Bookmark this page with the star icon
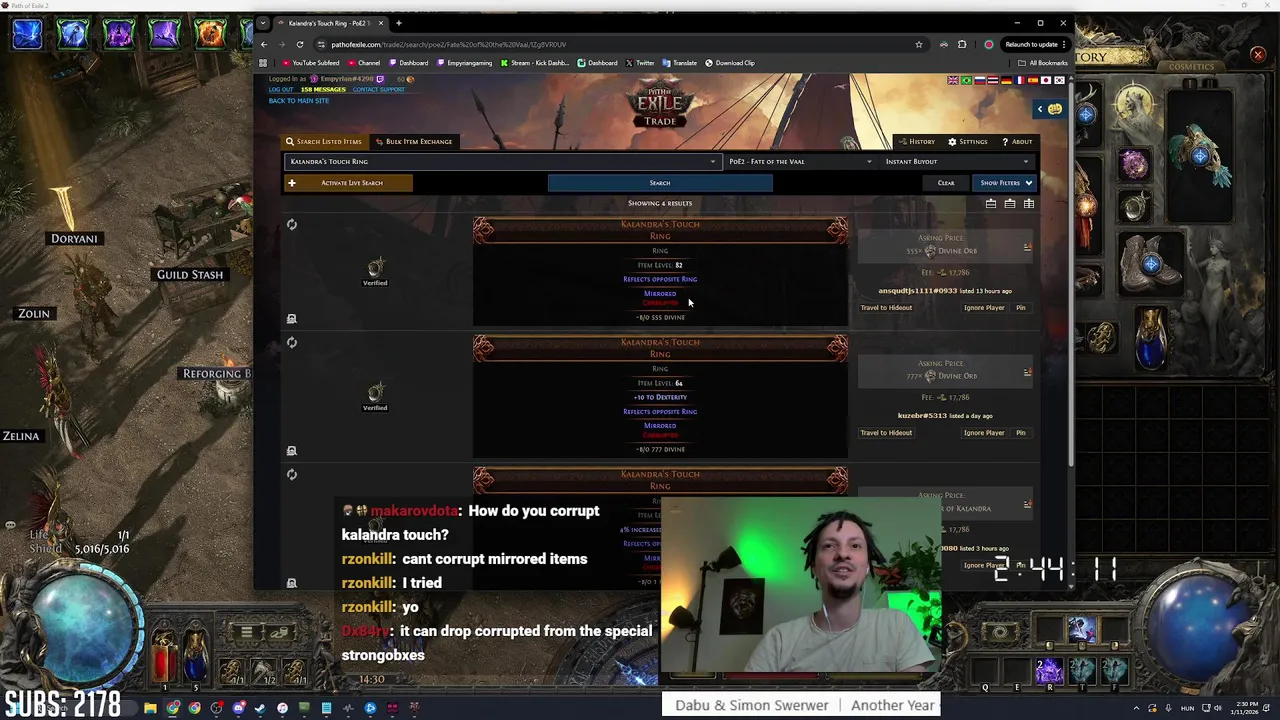1280x720 pixels. coord(918,44)
